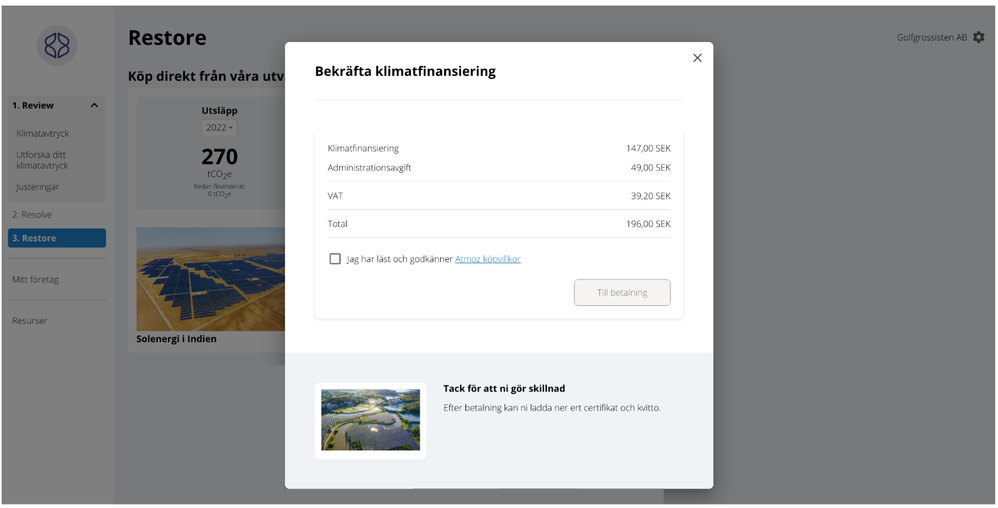Click the Solenergi i Indien title
Viewport: 998px width, 508px height.
click(x=177, y=339)
